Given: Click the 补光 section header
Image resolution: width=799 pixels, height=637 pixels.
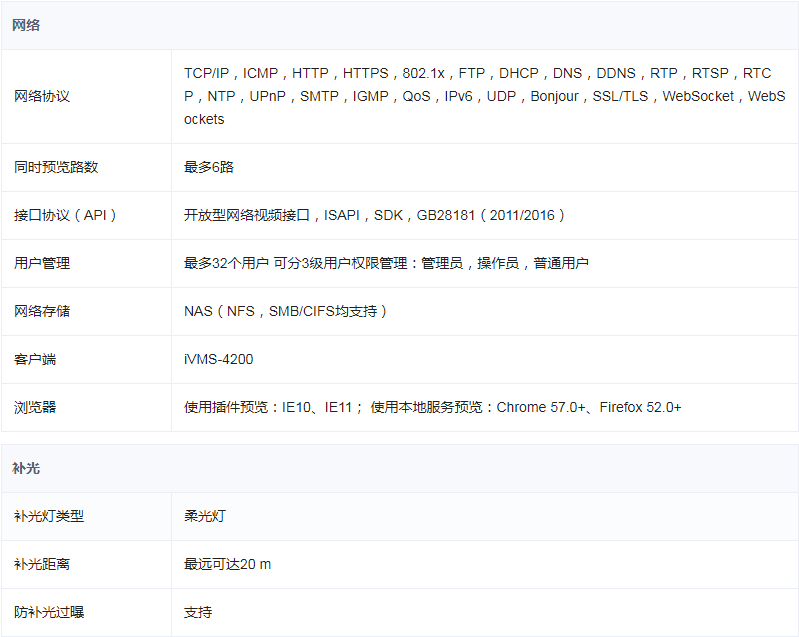Looking at the screenshot, I should click(x=26, y=468).
